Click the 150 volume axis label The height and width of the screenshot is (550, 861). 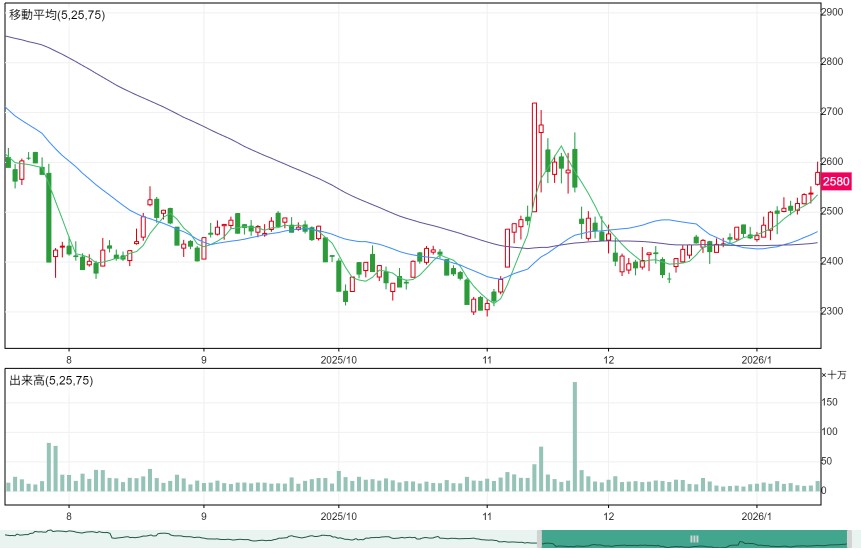point(830,402)
